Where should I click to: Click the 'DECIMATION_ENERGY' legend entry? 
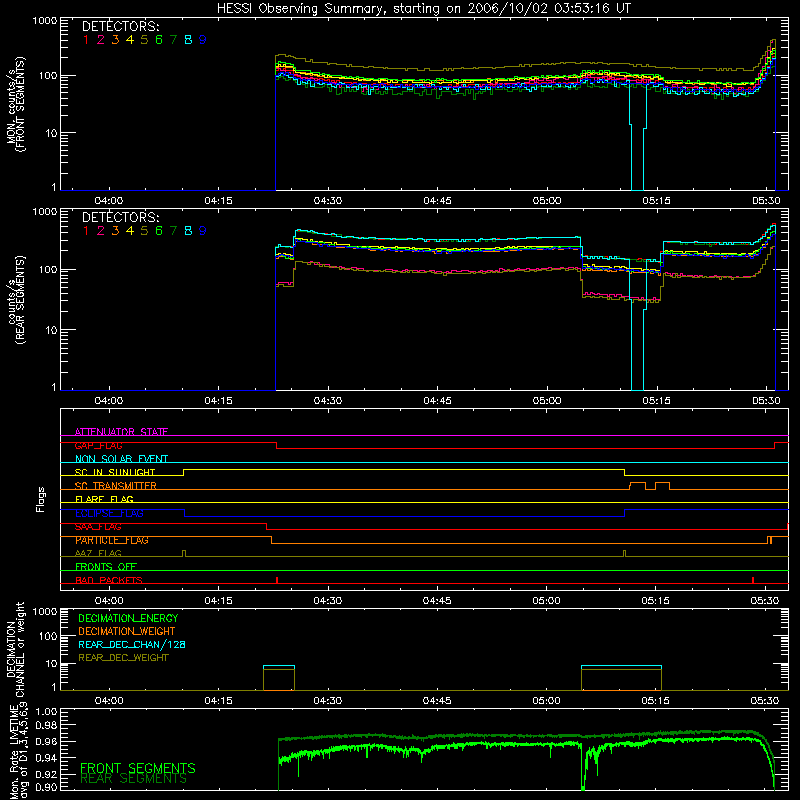point(128,618)
